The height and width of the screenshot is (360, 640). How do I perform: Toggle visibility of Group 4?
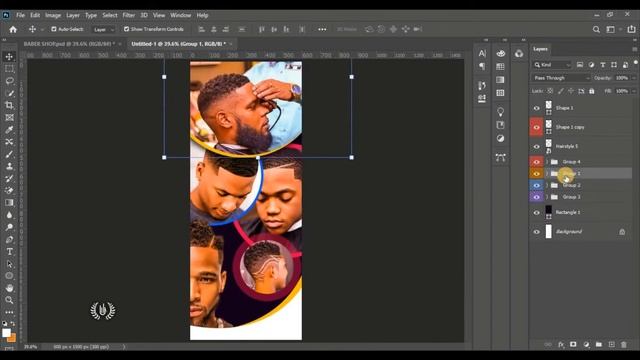536,162
